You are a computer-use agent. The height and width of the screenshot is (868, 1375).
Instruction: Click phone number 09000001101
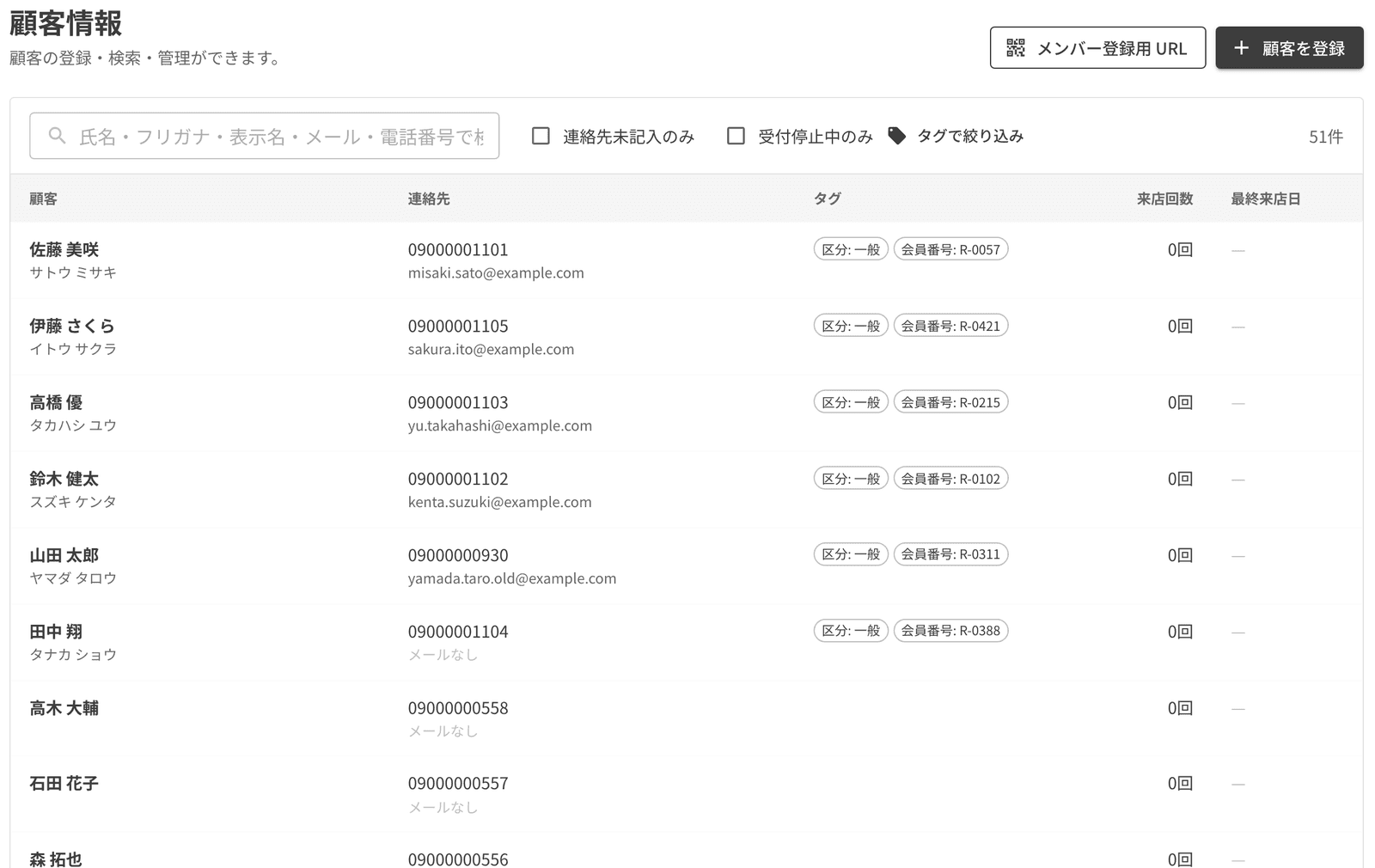coord(458,249)
